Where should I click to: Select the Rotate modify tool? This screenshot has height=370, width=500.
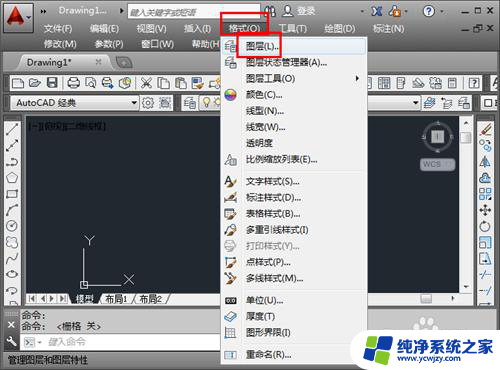(x=485, y=226)
